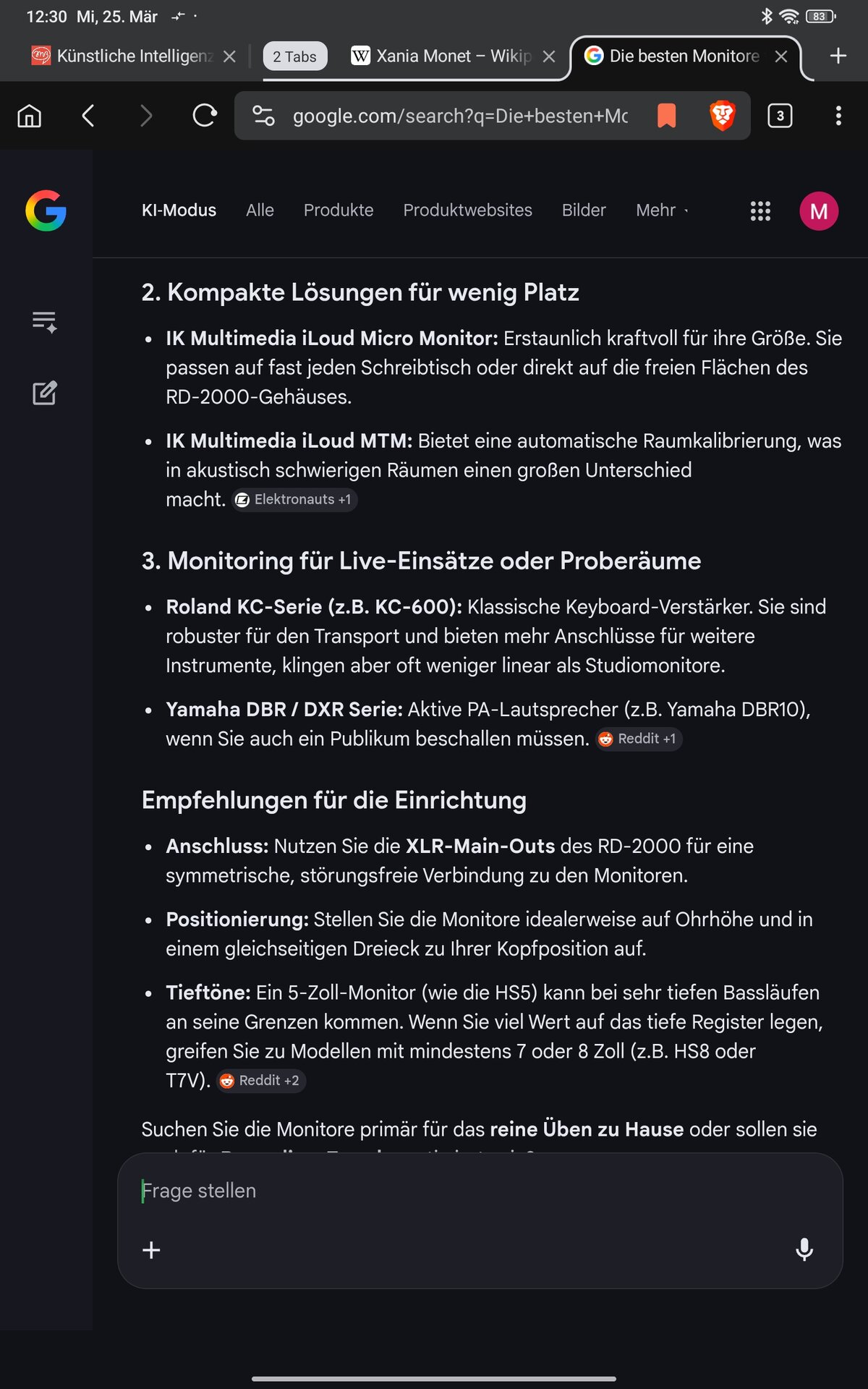Open the Brave Shields lion icon
The image size is (868, 1389).
click(722, 116)
